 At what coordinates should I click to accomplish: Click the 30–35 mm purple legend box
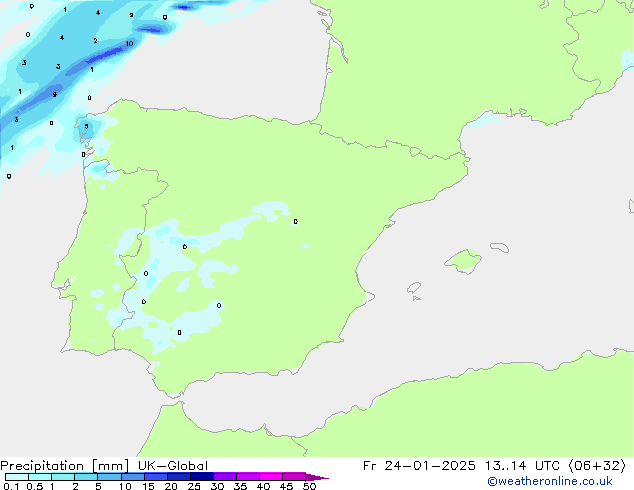point(224,477)
